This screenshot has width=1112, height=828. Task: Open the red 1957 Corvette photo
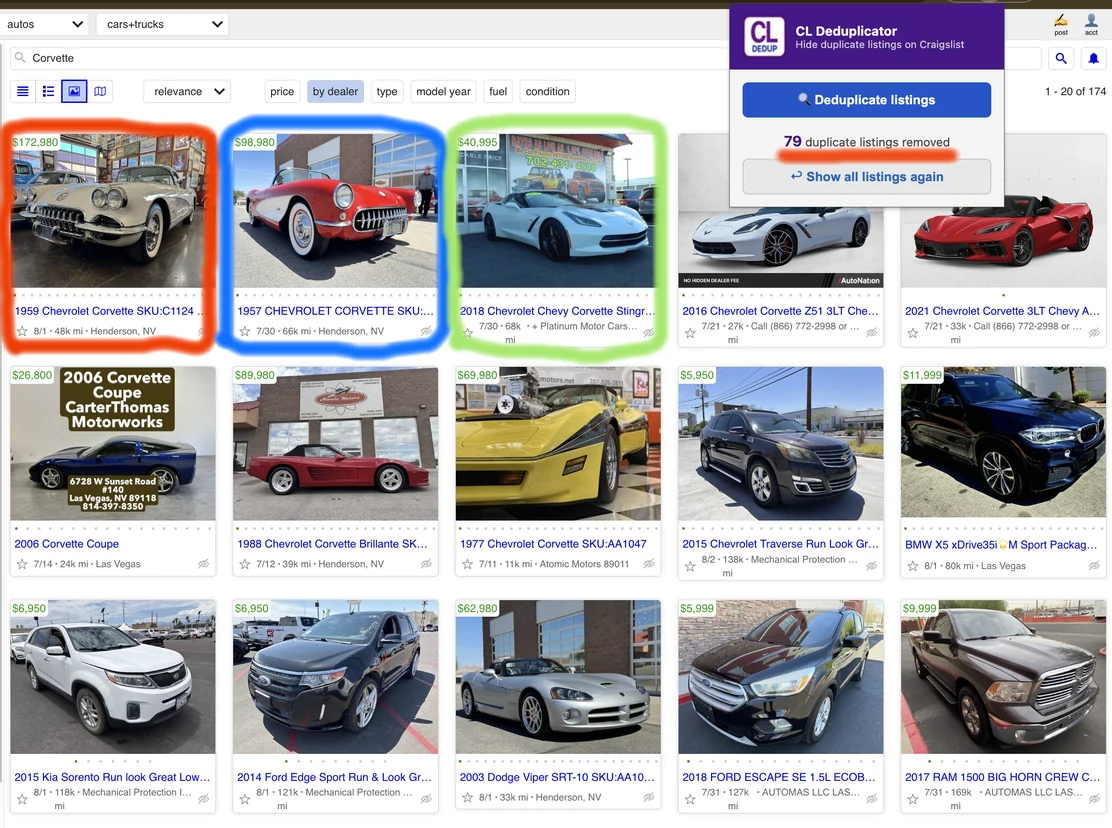[x=335, y=211]
